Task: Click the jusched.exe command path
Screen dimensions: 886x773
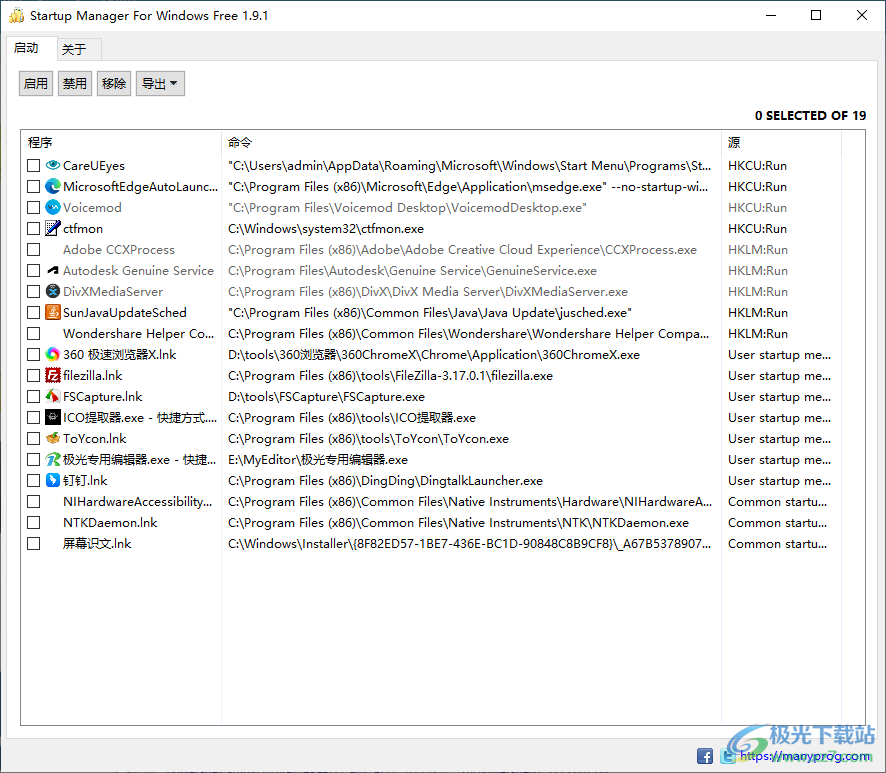Action: pyautogui.click(x=430, y=312)
